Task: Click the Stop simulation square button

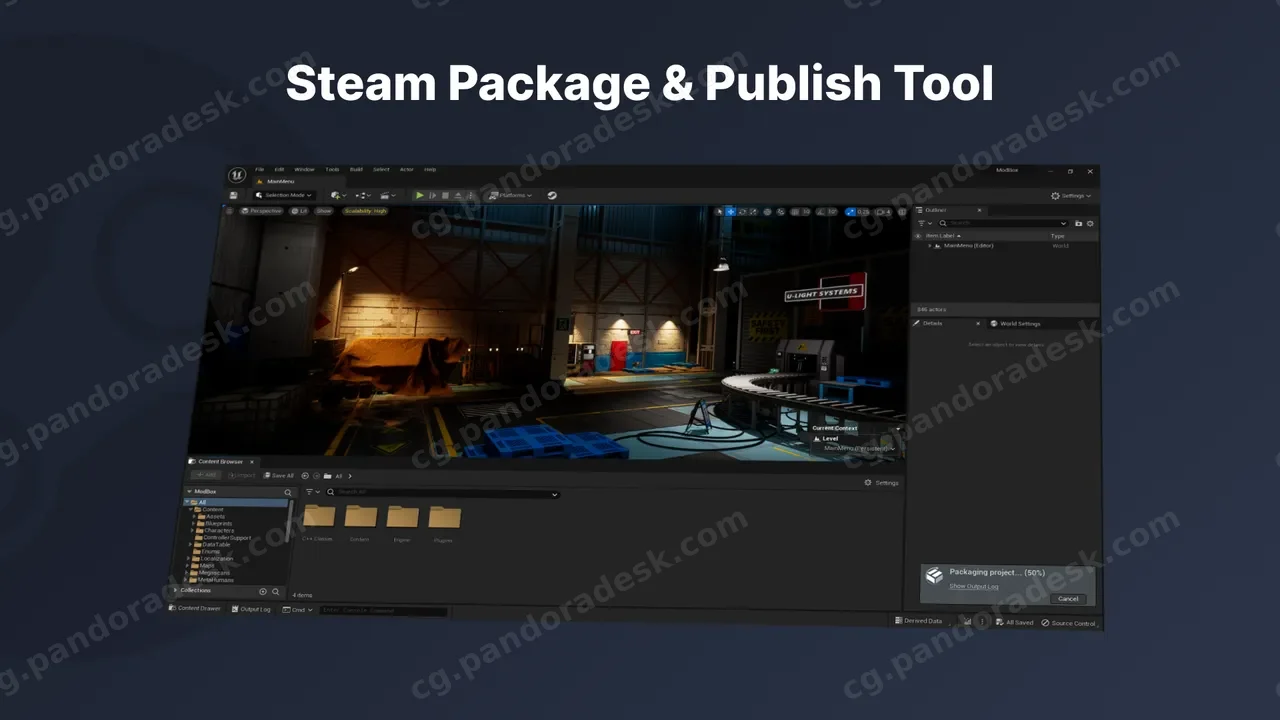Action: point(445,195)
